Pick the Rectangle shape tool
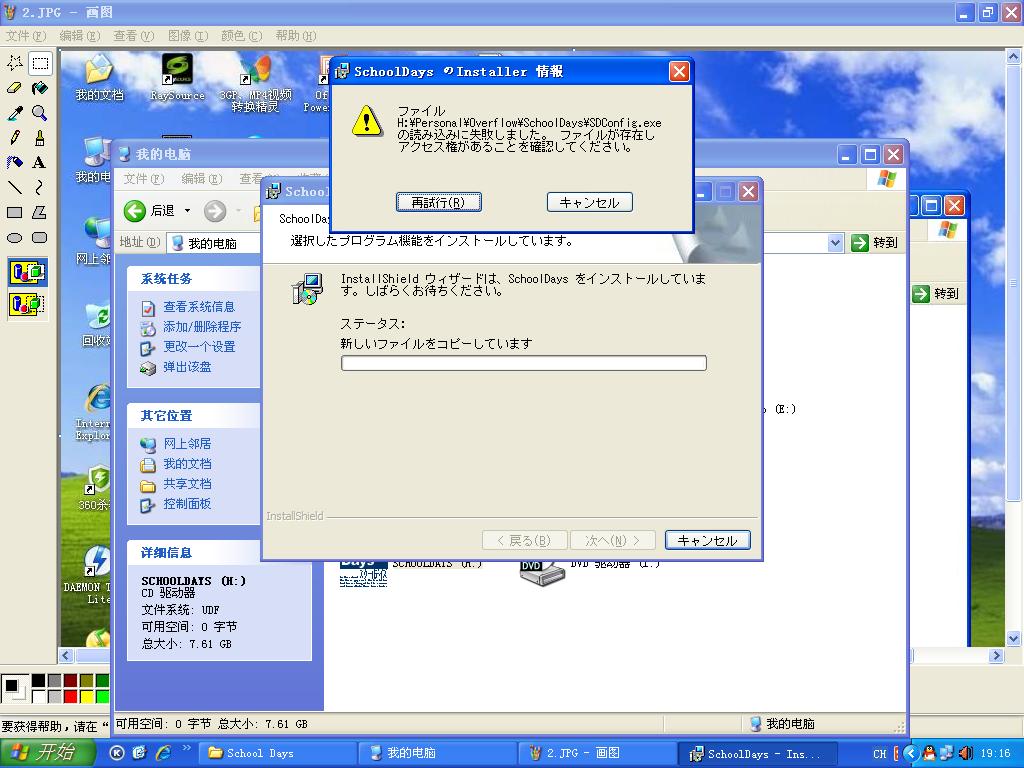The image size is (1024, 768). tap(14, 212)
